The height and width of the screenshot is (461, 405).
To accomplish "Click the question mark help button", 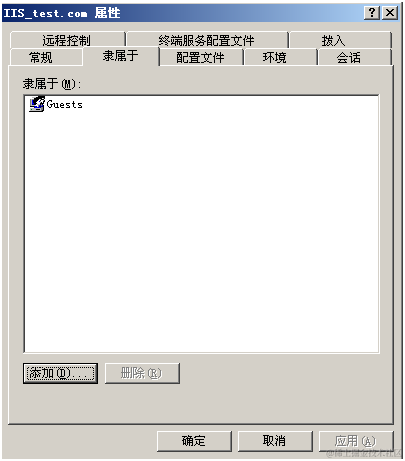I will pos(372,13).
